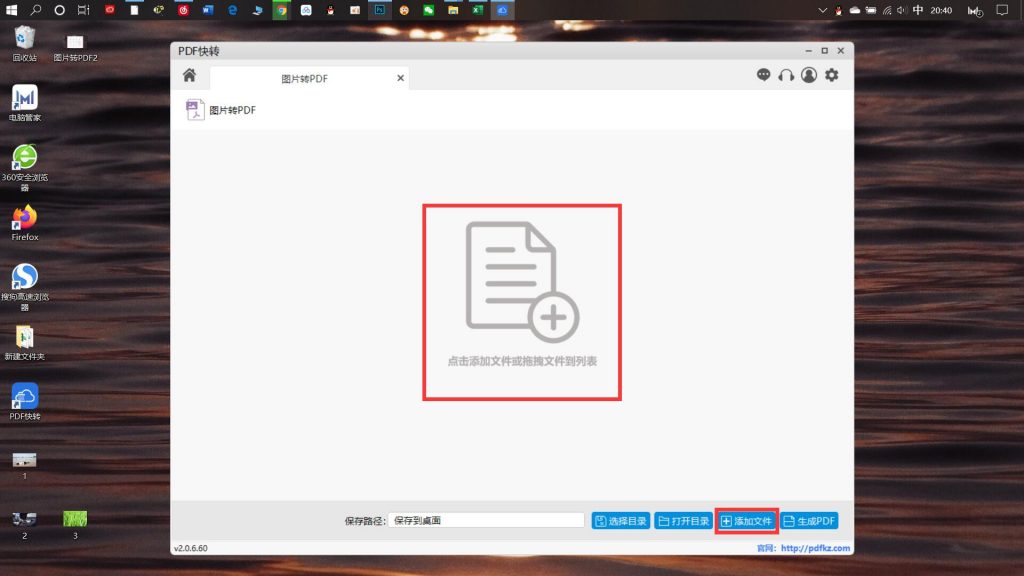Close the 图片转PDF tab
1024x576 pixels.
pyautogui.click(x=400, y=78)
